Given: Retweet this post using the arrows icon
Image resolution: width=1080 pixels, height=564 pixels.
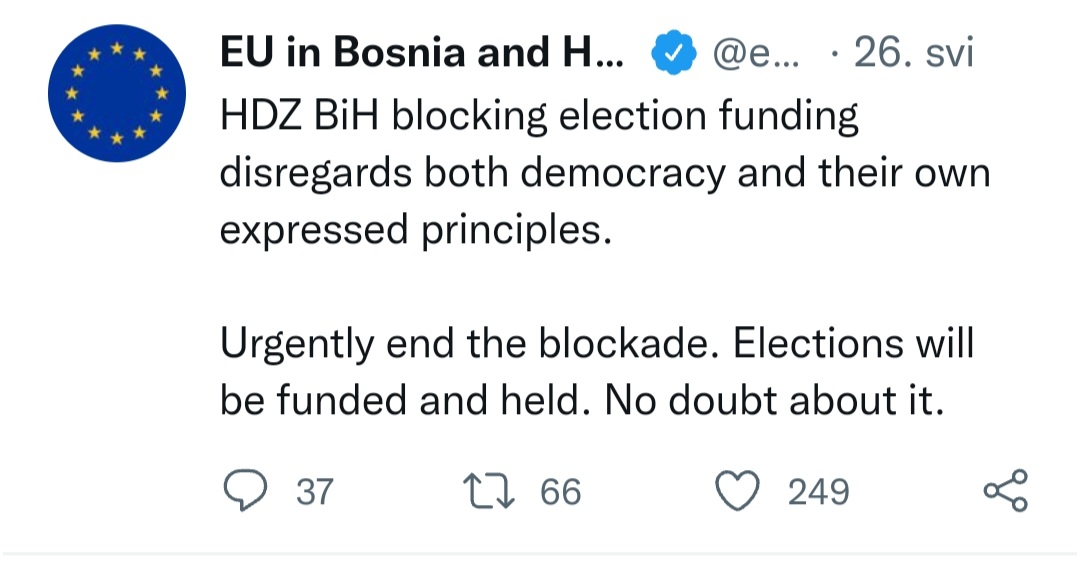Looking at the screenshot, I should 492,491.
